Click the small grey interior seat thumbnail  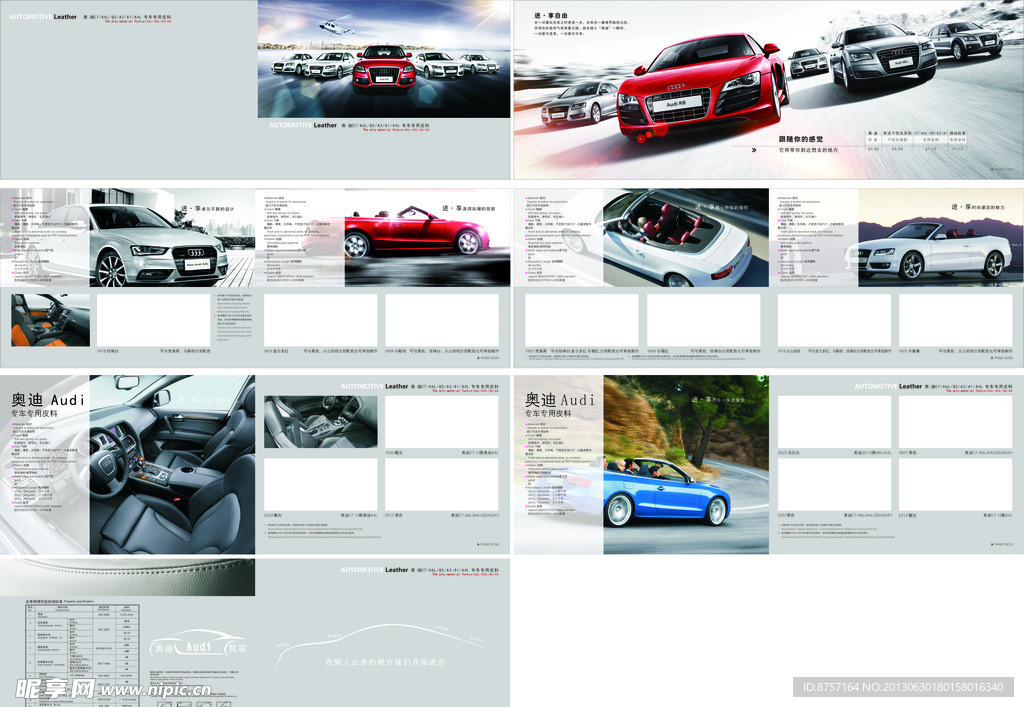[321, 421]
